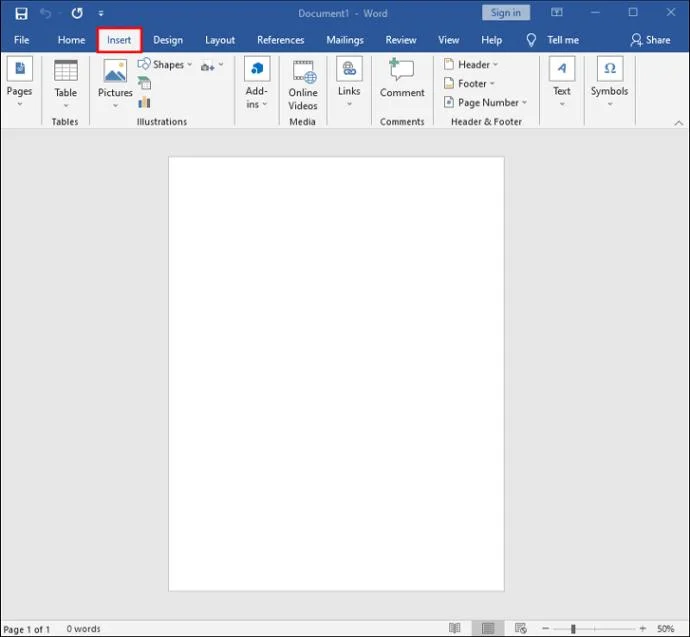The width and height of the screenshot is (690, 637).
Task: Switch to the View tab
Action: pos(448,40)
